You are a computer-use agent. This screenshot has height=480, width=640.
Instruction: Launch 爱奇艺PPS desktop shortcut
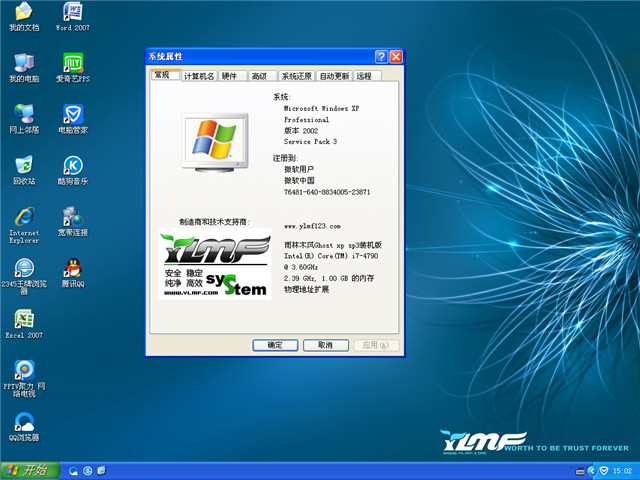tap(73, 68)
